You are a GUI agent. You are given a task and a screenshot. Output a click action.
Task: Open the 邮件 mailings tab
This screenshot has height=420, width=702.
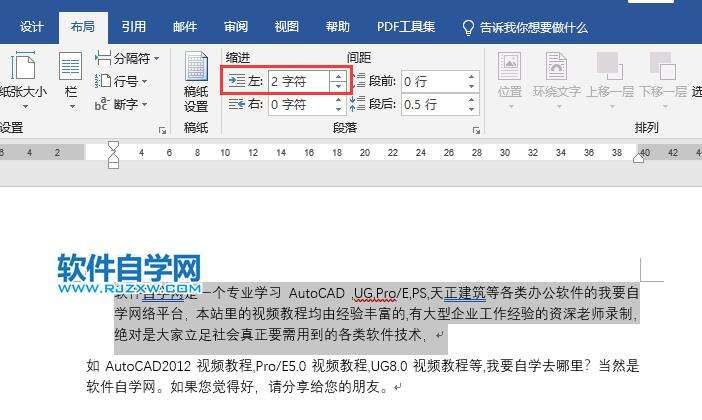185,27
